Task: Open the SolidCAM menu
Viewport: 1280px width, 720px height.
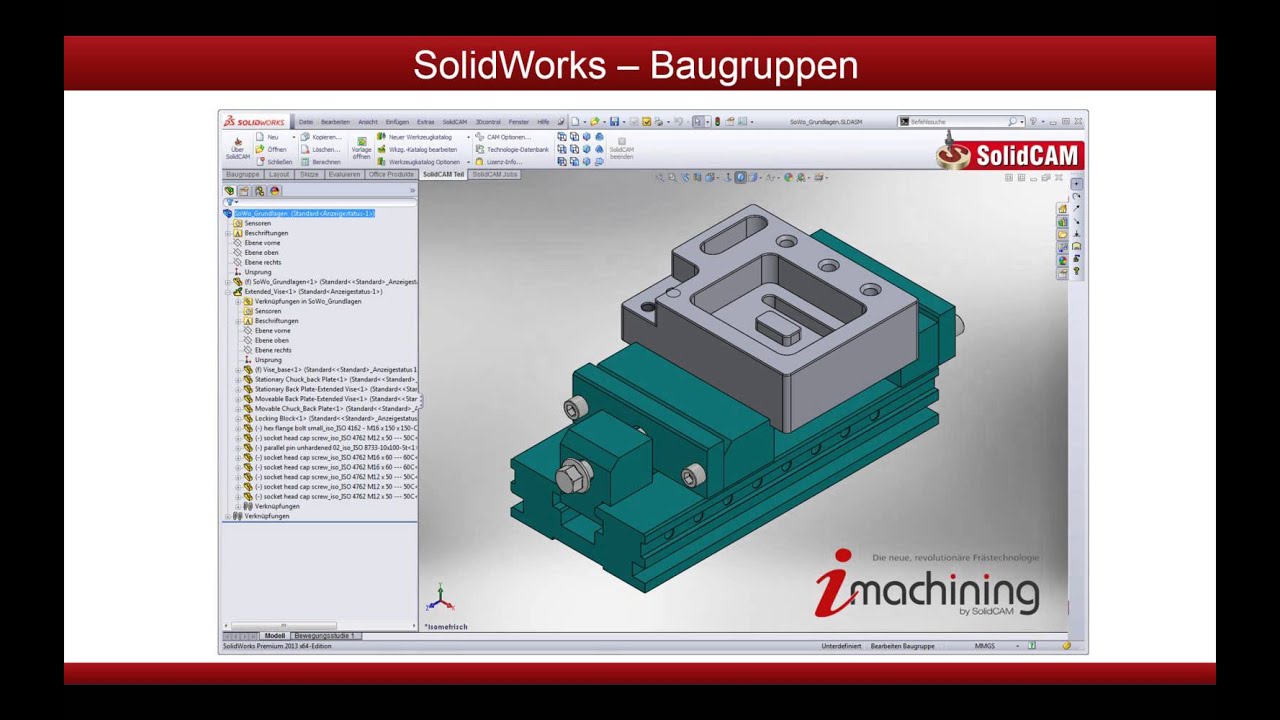Action: tap(455, 122)
